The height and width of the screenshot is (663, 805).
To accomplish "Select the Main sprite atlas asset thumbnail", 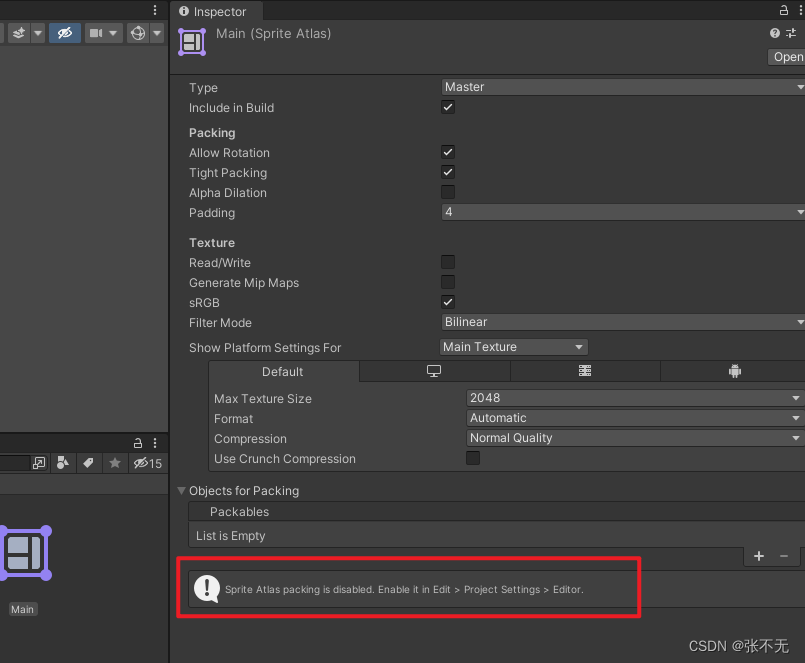I will click(26, 553).
